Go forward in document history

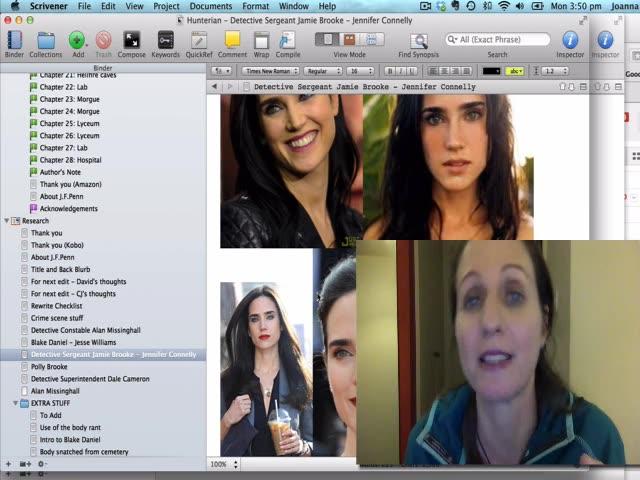[229, 87]
